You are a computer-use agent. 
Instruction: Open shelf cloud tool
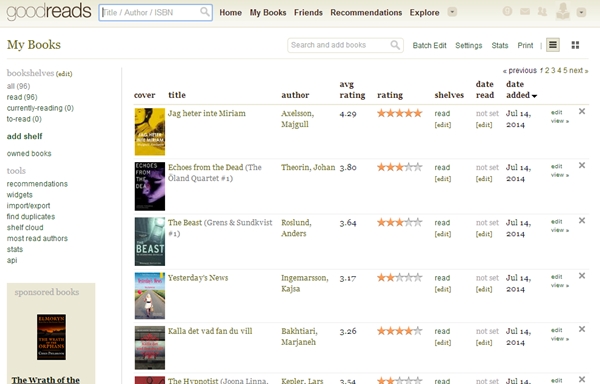pyautogui.click(x=25, y=228)
